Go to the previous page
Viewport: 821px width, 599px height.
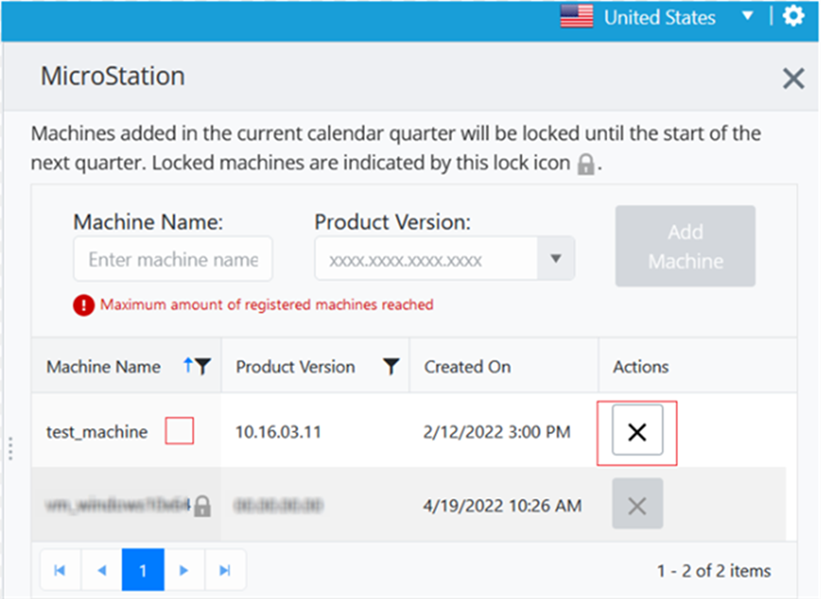pos(101,570)
